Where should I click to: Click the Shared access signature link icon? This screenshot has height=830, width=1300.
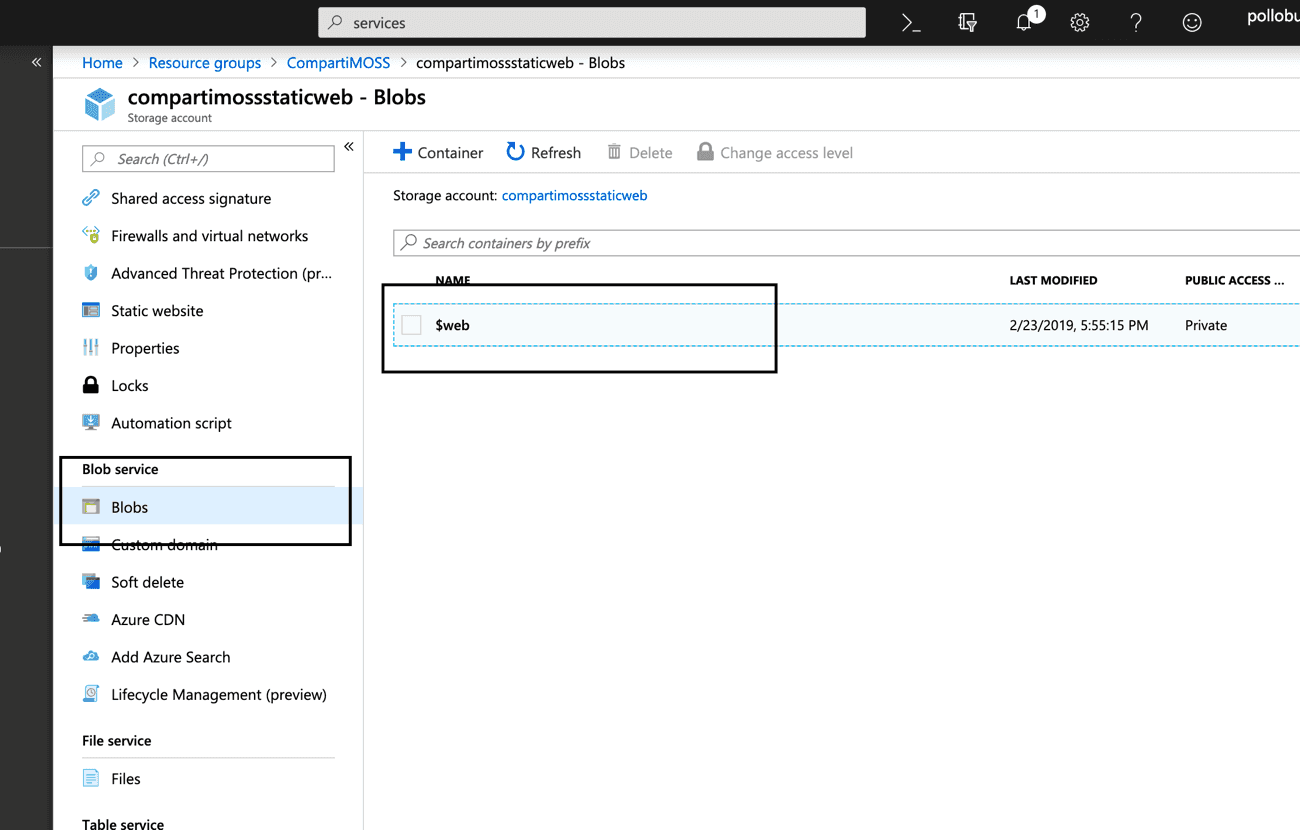tap(91, 198)
